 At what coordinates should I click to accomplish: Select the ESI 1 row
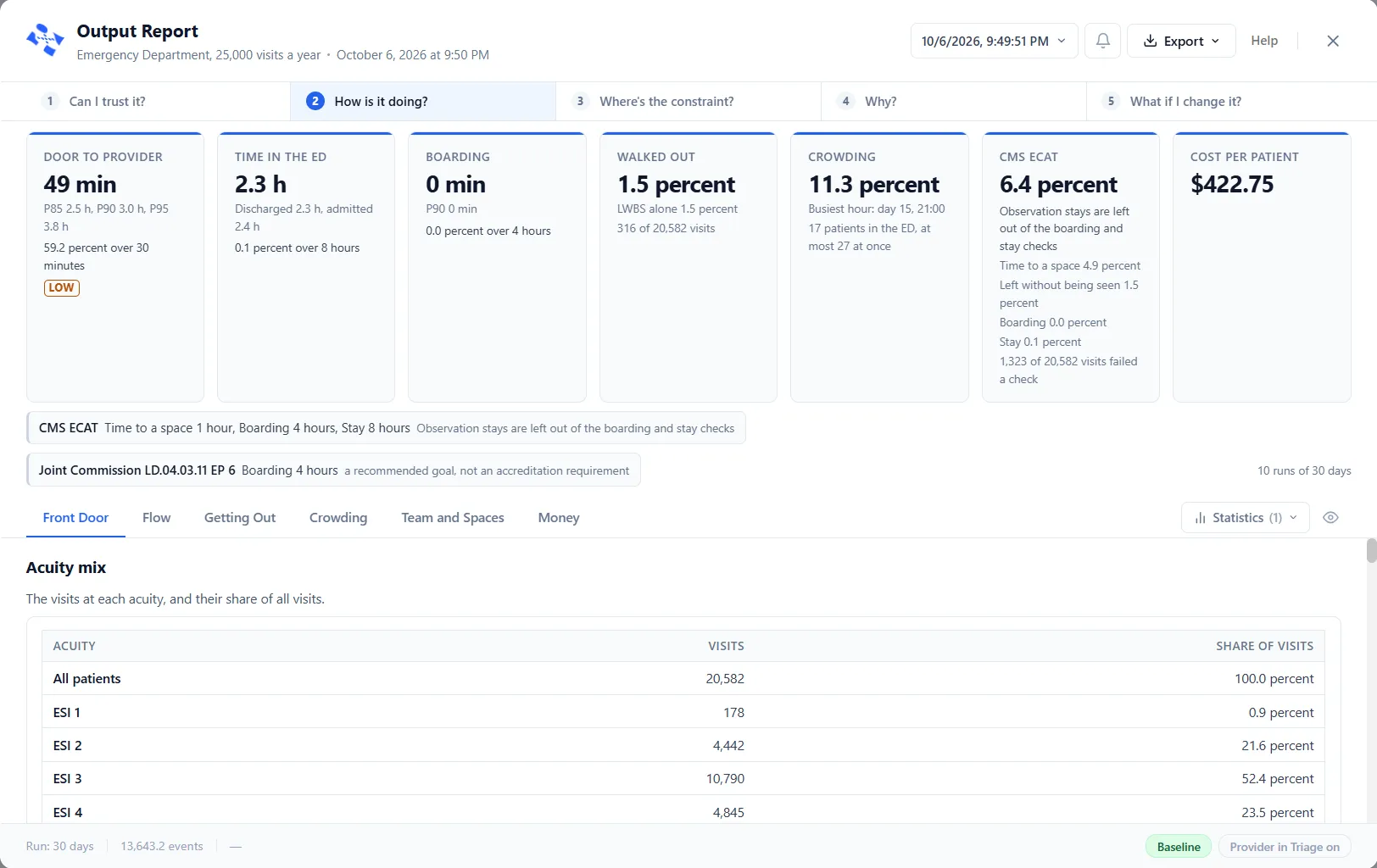(683, 713)
